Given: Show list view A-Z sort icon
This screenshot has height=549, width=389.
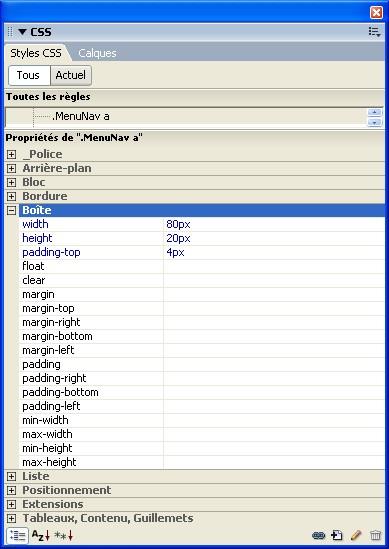Looking at the screenshot, I should 41,535.
